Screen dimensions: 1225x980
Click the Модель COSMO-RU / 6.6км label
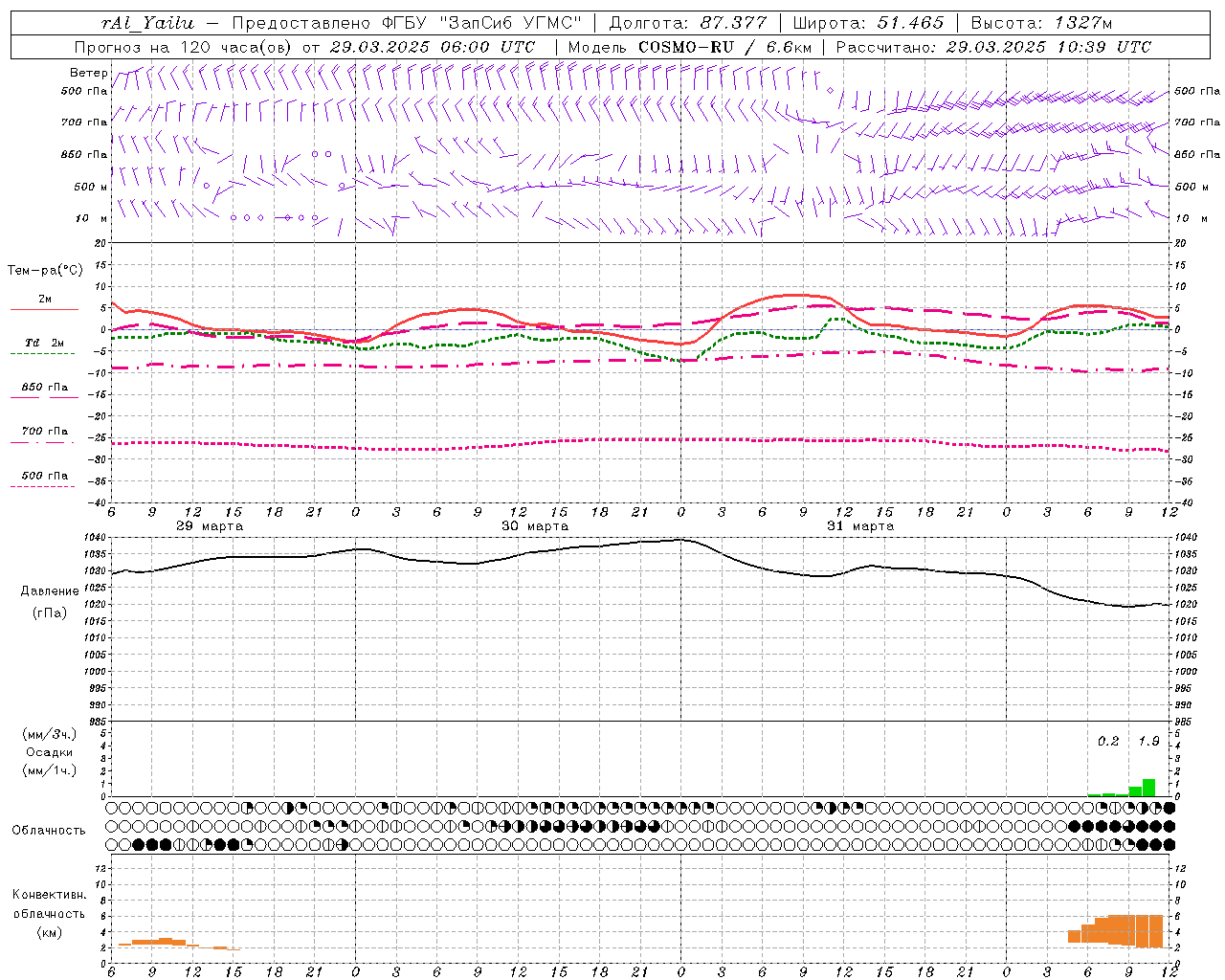690,47
